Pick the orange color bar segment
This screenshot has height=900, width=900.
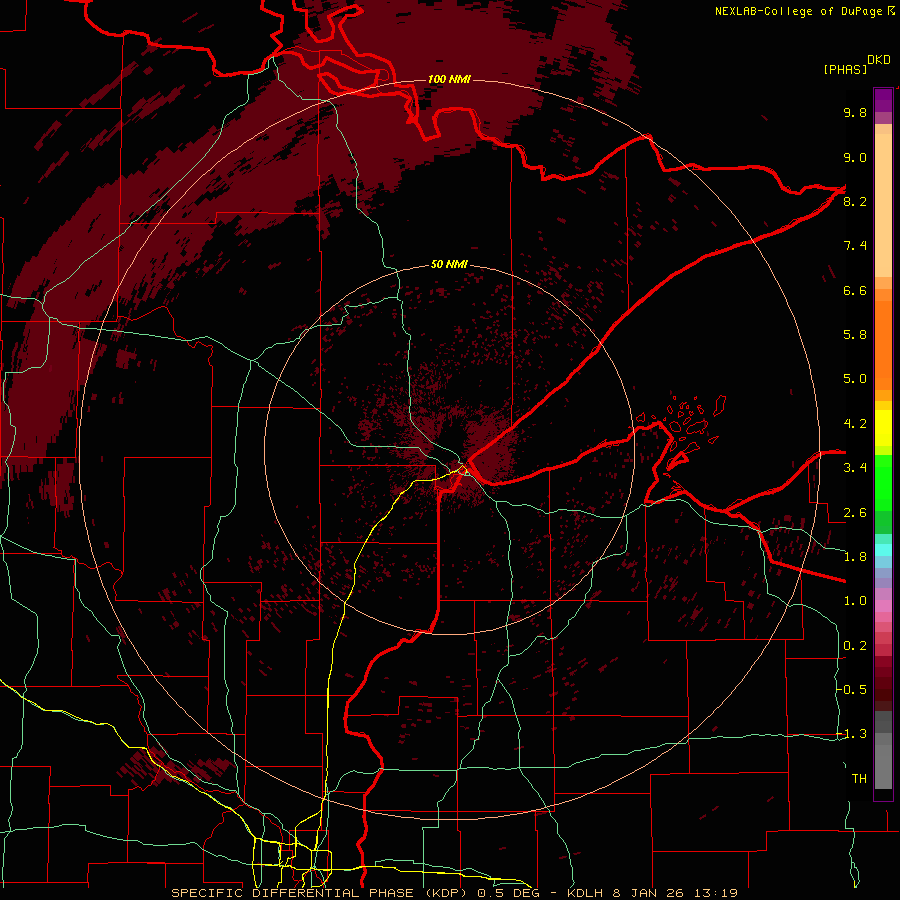coord(883,345)
